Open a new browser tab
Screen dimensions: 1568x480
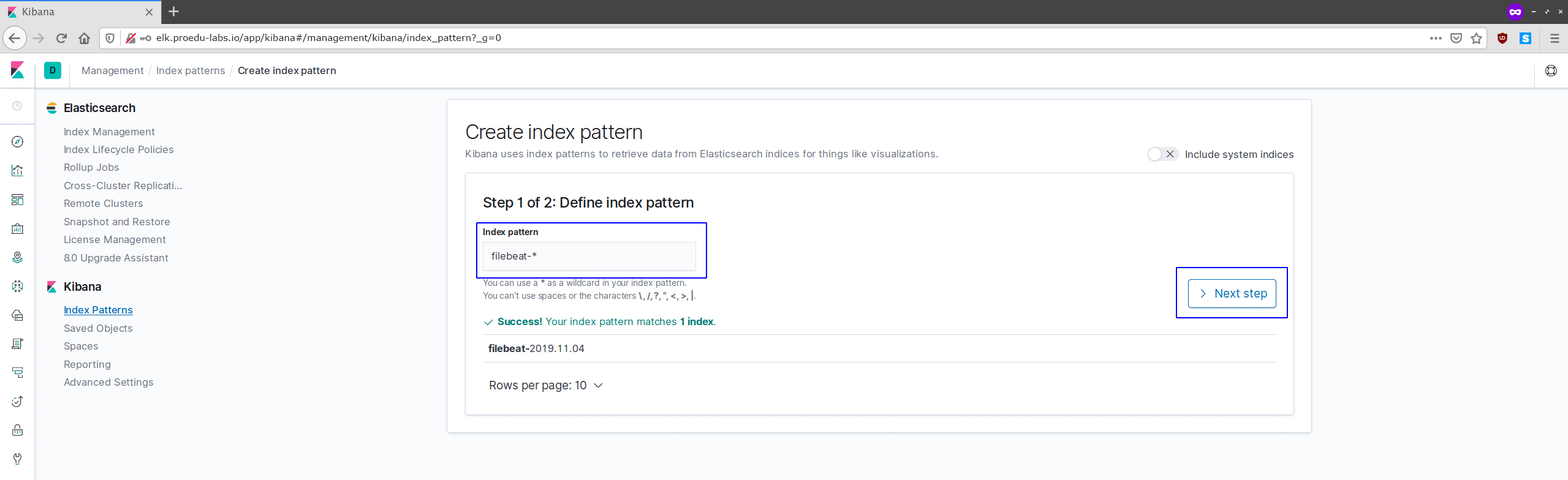point(174,12)
